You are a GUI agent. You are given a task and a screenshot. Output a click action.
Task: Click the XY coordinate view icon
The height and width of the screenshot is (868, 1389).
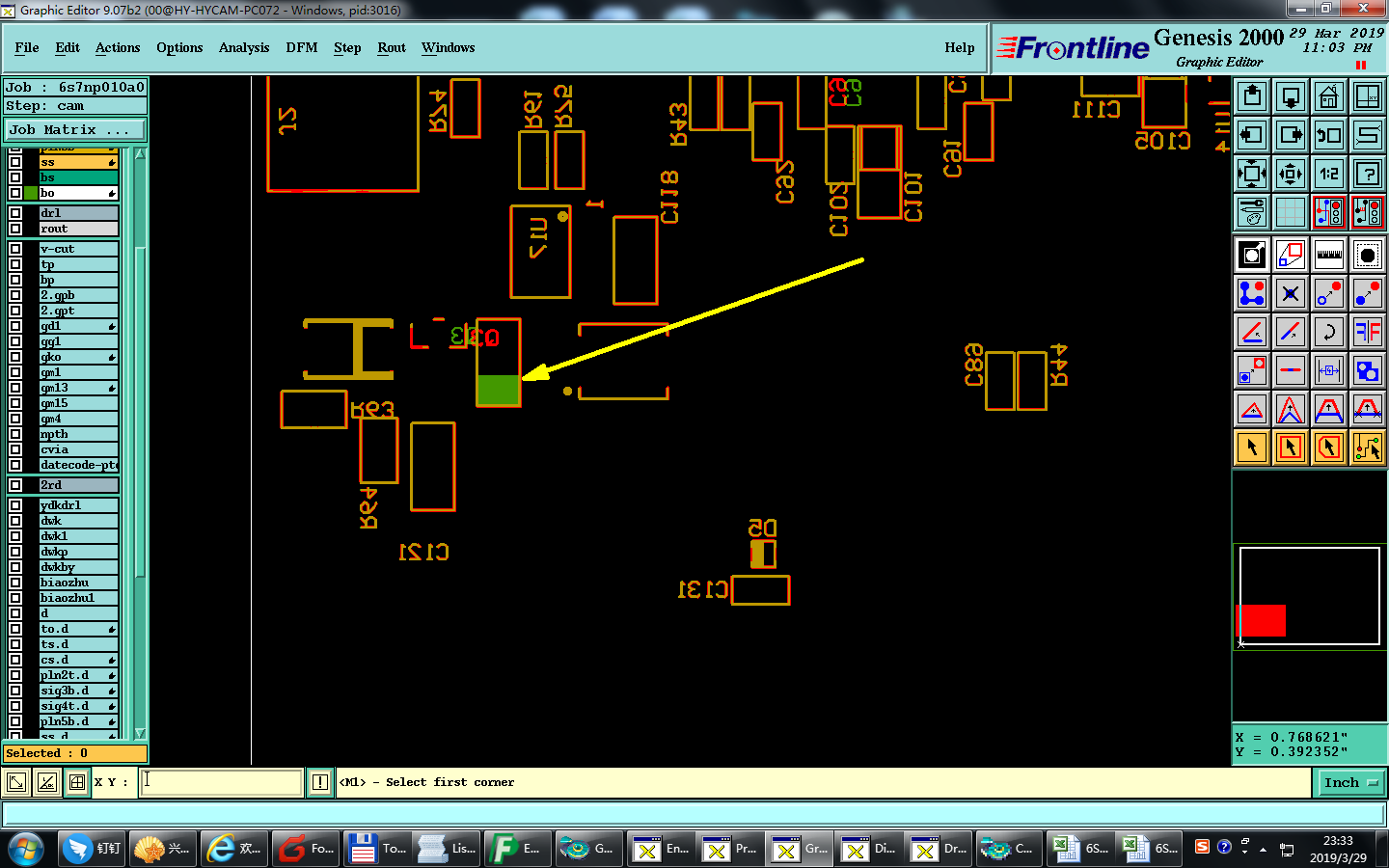1368,96
